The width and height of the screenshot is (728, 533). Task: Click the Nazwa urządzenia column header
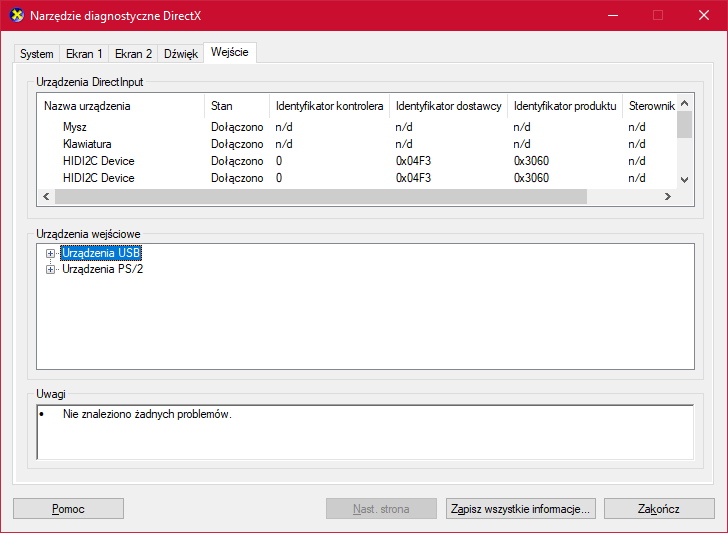(121, 106)
